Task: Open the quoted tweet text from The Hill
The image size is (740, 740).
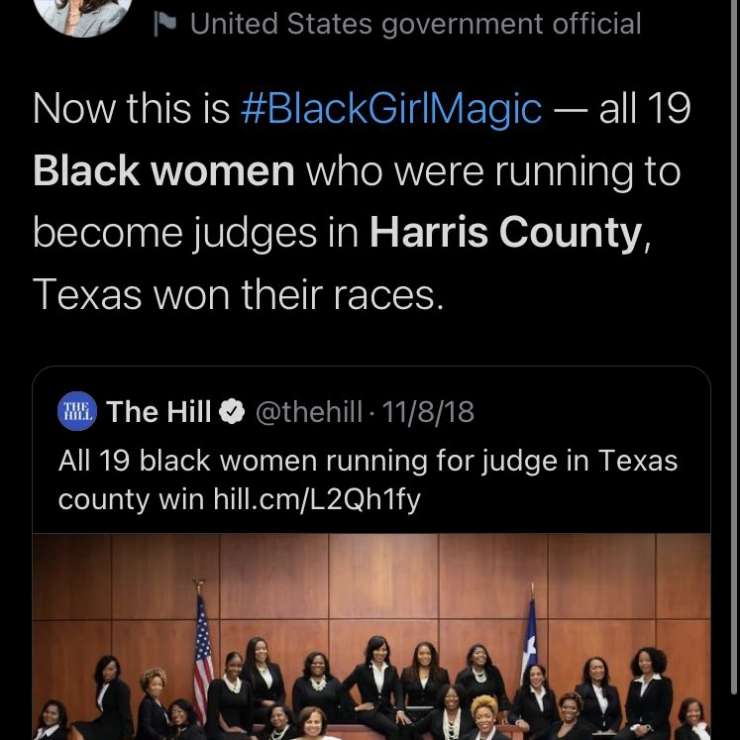Action: click(x=368, y=480)
